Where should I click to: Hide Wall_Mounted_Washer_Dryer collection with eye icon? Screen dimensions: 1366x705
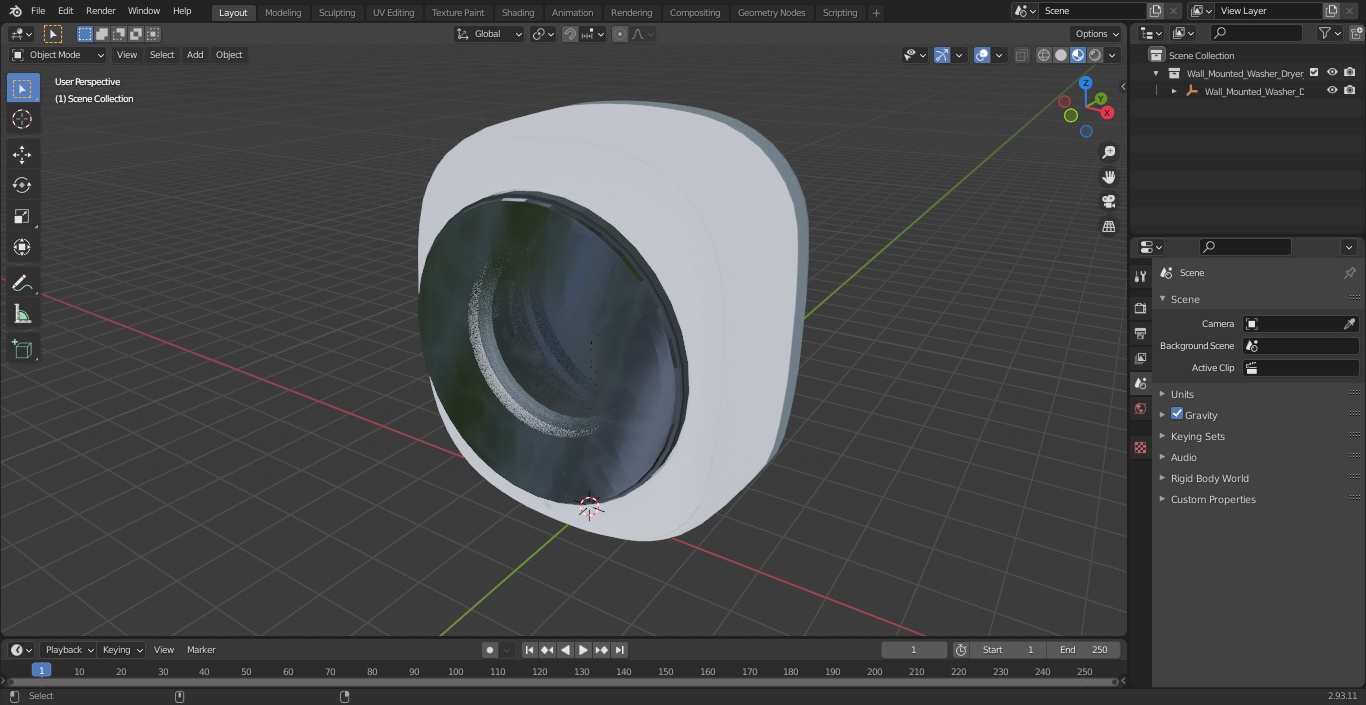tap(1331, 73)
